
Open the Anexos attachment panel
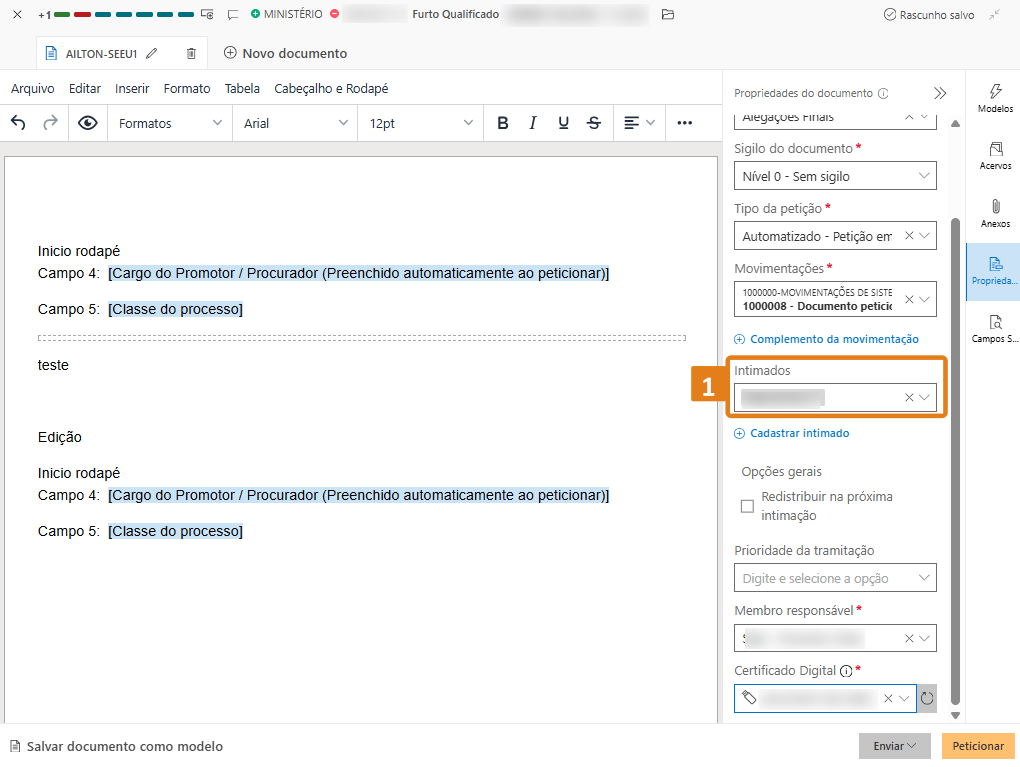pyautogui.click(x=994, y=213)
